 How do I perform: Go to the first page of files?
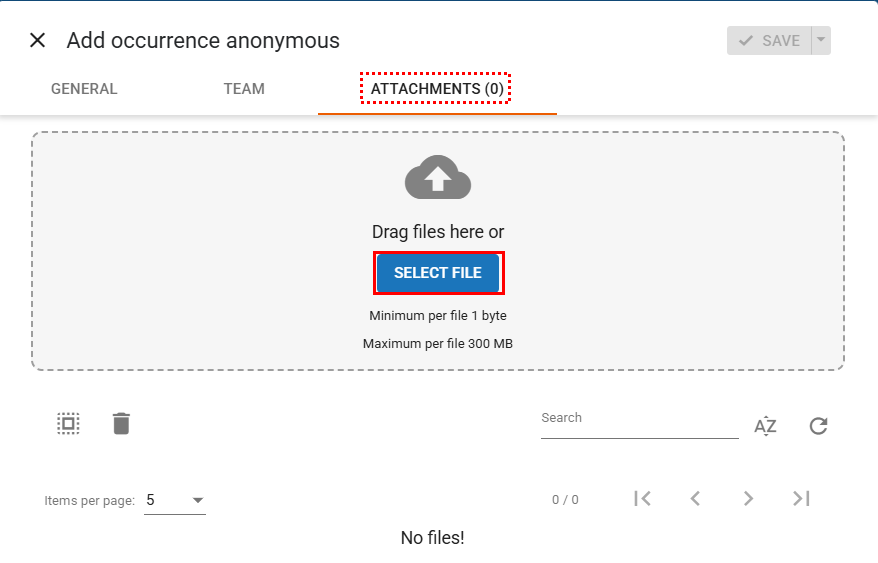643,498
